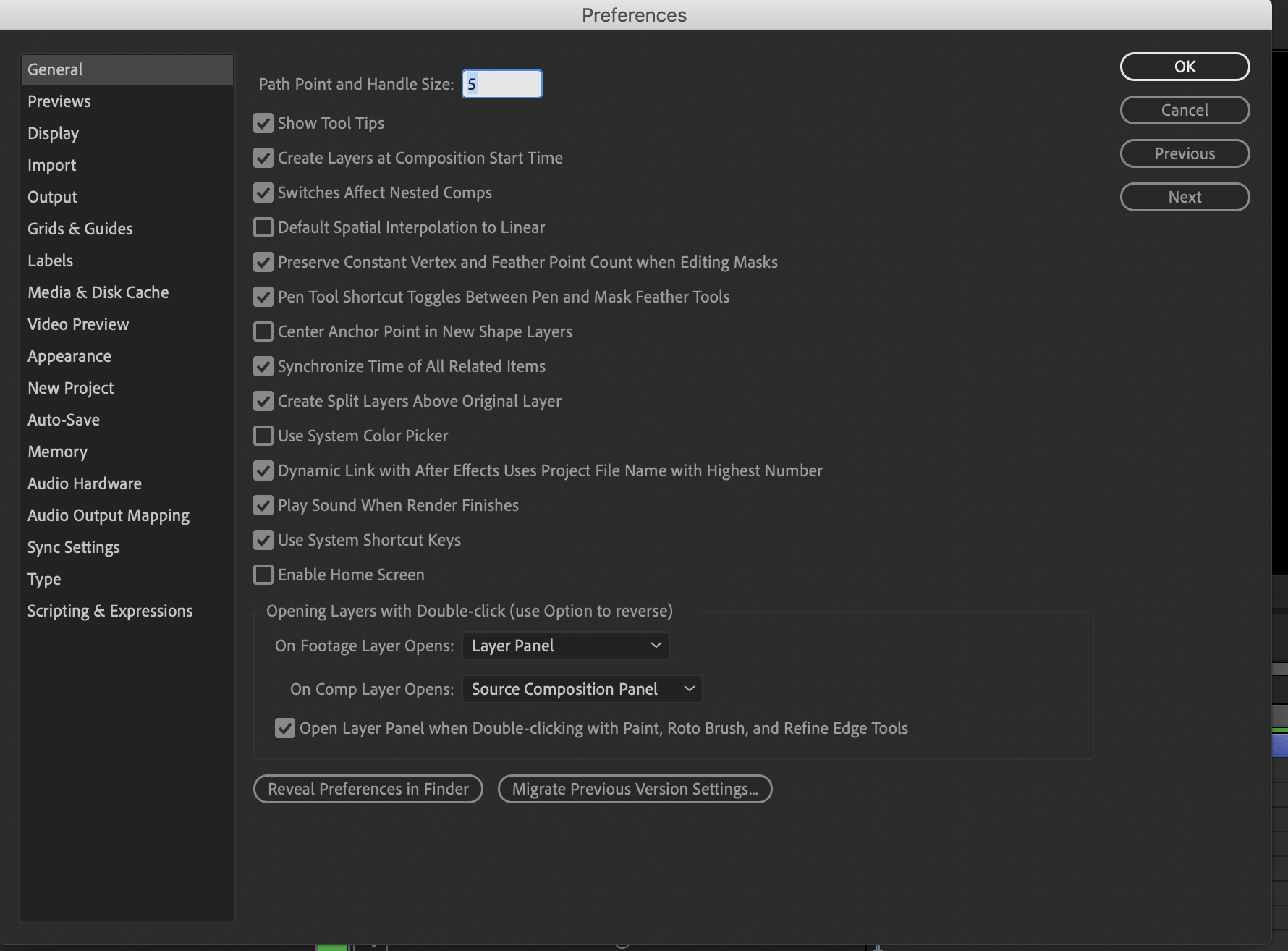Enable Default Spatial Interpolation to Linear
This screenshot has width=1288, height=951.
coord(263,227)
